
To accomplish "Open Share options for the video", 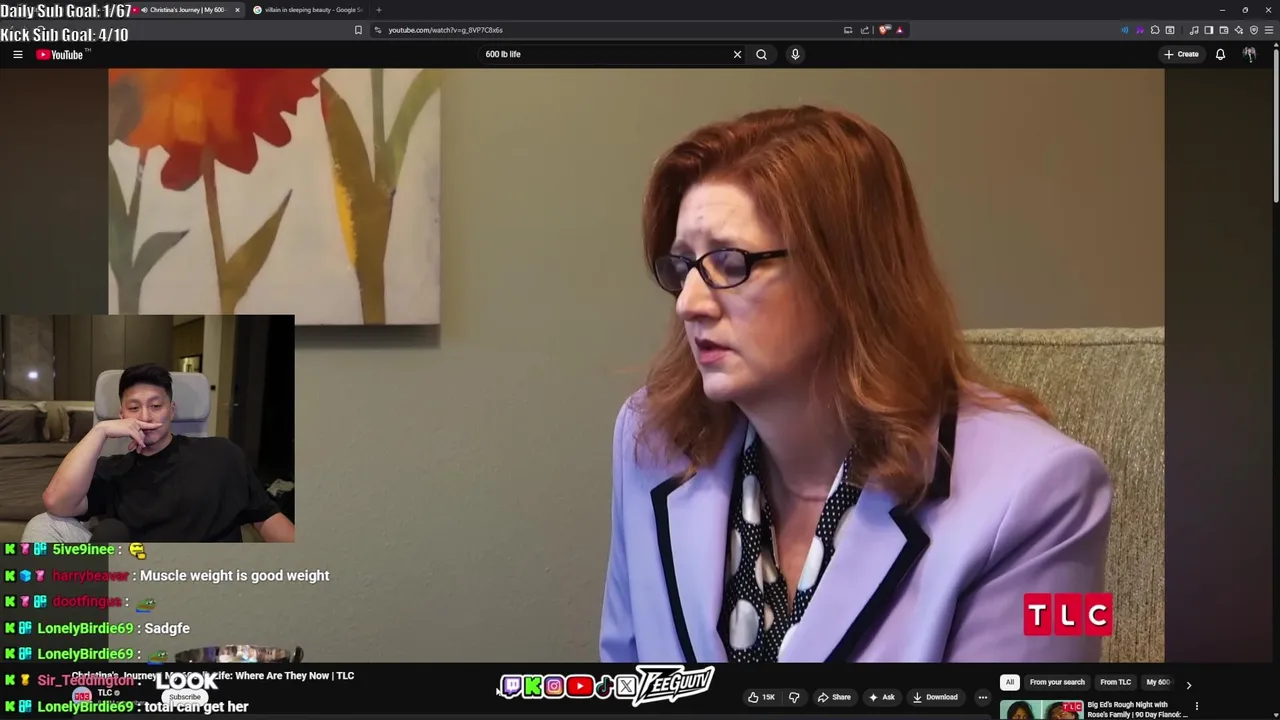I will click(834, 697).
